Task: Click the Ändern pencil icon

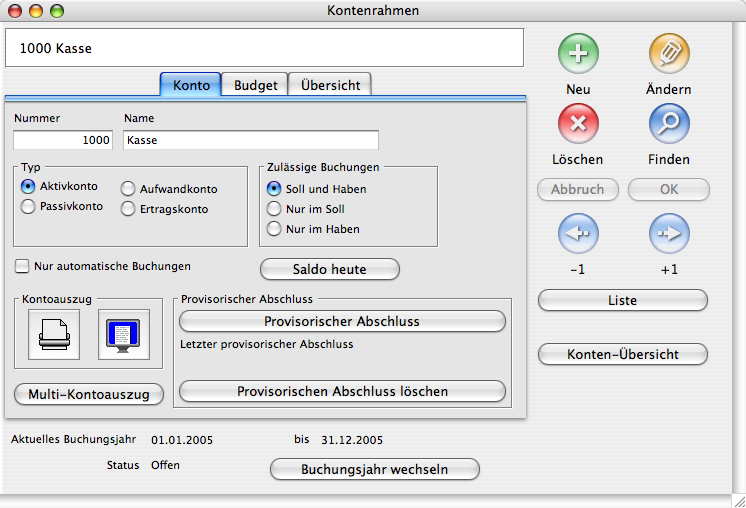Action: 668,54
